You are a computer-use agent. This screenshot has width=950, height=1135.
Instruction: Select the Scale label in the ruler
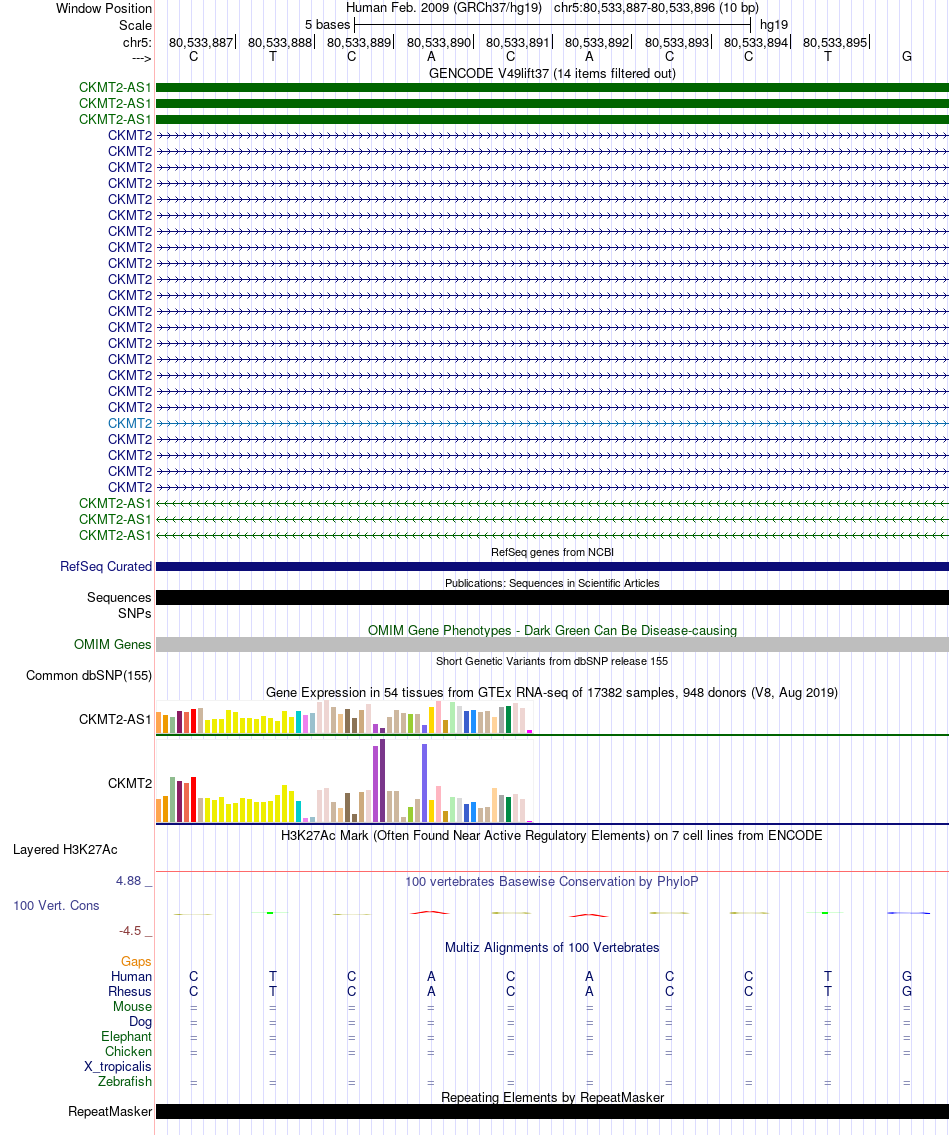pos(135,25)
